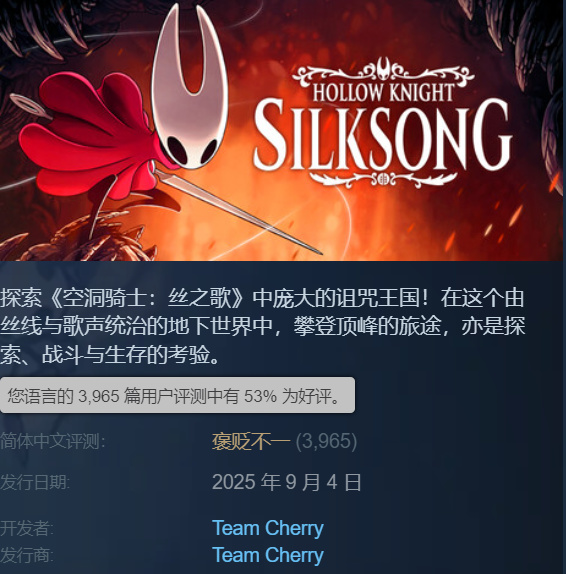
Task: Click the 简体中文评测 label
Action: point(53,441)
